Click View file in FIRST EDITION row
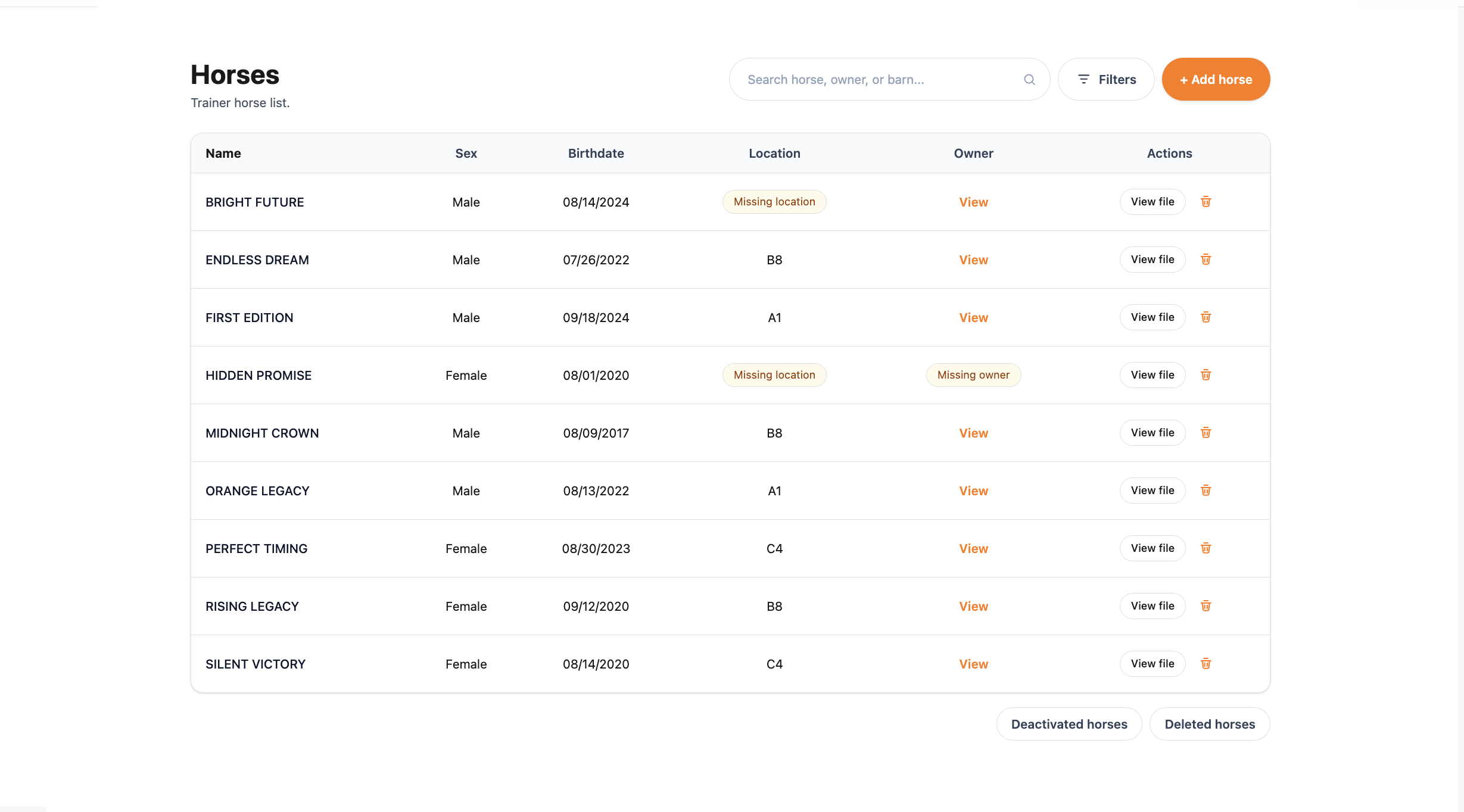 tap(1152, 317)
